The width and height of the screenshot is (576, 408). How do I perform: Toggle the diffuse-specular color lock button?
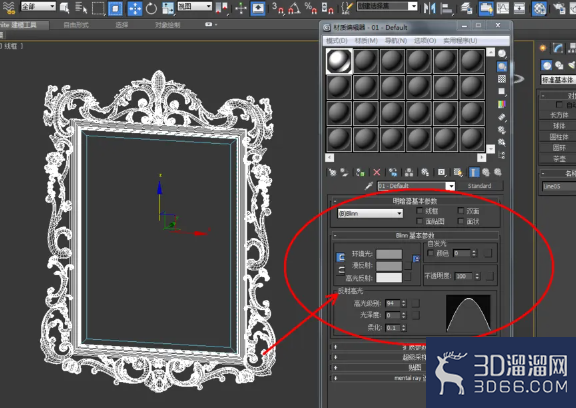[341, 270]
